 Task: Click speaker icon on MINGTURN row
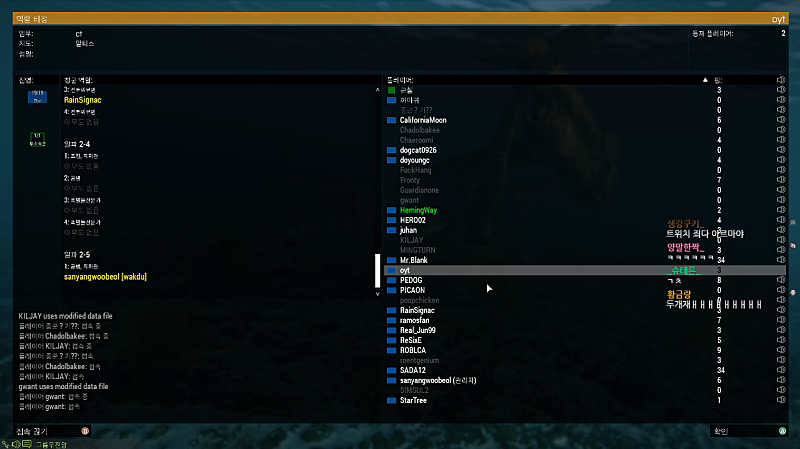[781, 250]
